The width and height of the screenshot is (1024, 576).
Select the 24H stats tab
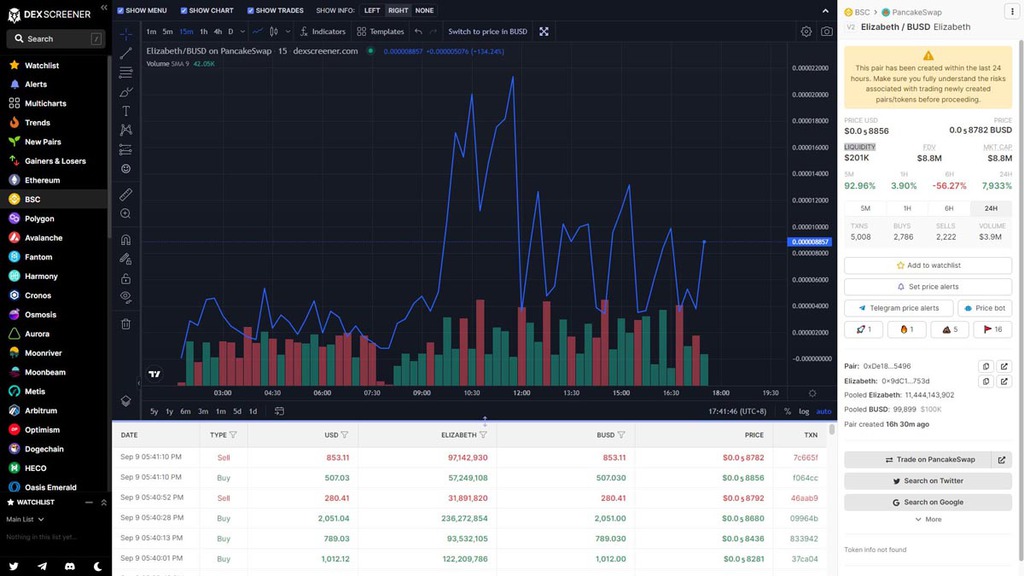[991, 208]
